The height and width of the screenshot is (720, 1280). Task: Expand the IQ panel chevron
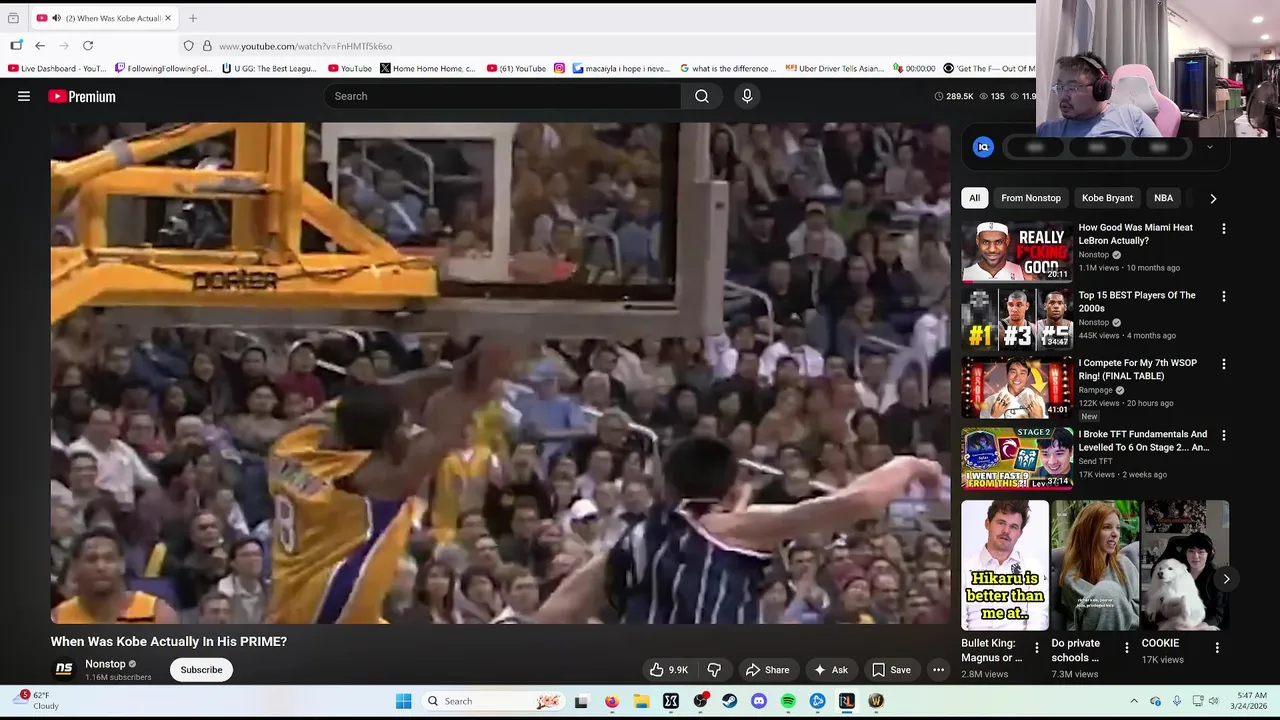click(1209, 147)
